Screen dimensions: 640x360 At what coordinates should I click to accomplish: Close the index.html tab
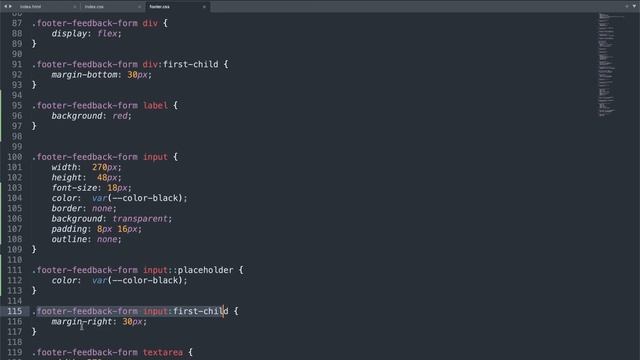pyautogui.click(x=75, y=7)
